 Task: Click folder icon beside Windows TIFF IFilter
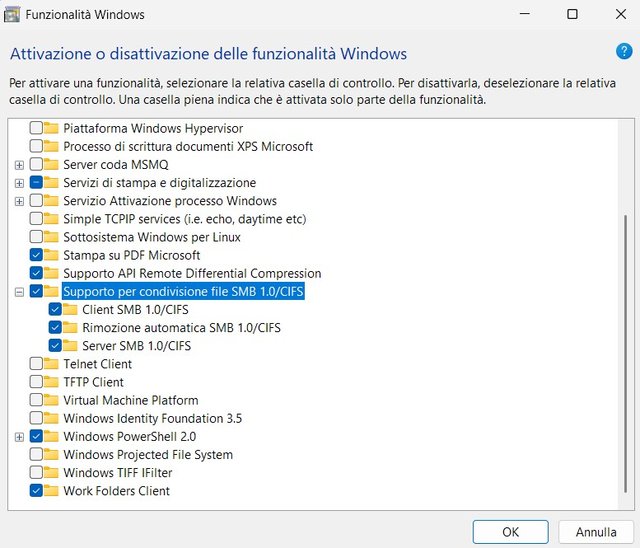[51, 473]
